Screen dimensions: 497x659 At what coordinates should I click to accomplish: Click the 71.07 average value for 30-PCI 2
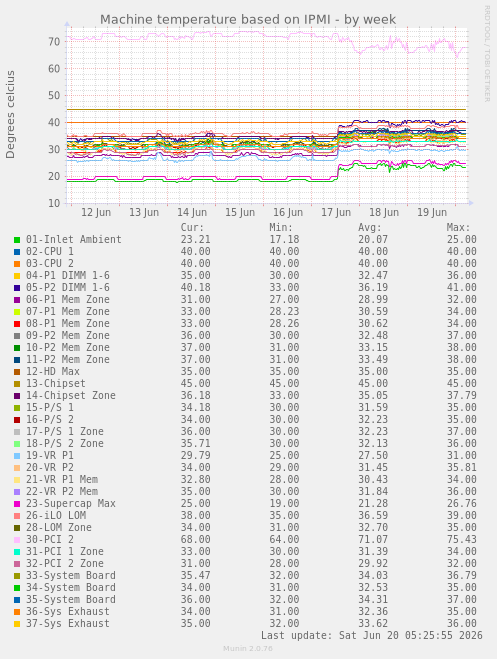click(373, 539)
